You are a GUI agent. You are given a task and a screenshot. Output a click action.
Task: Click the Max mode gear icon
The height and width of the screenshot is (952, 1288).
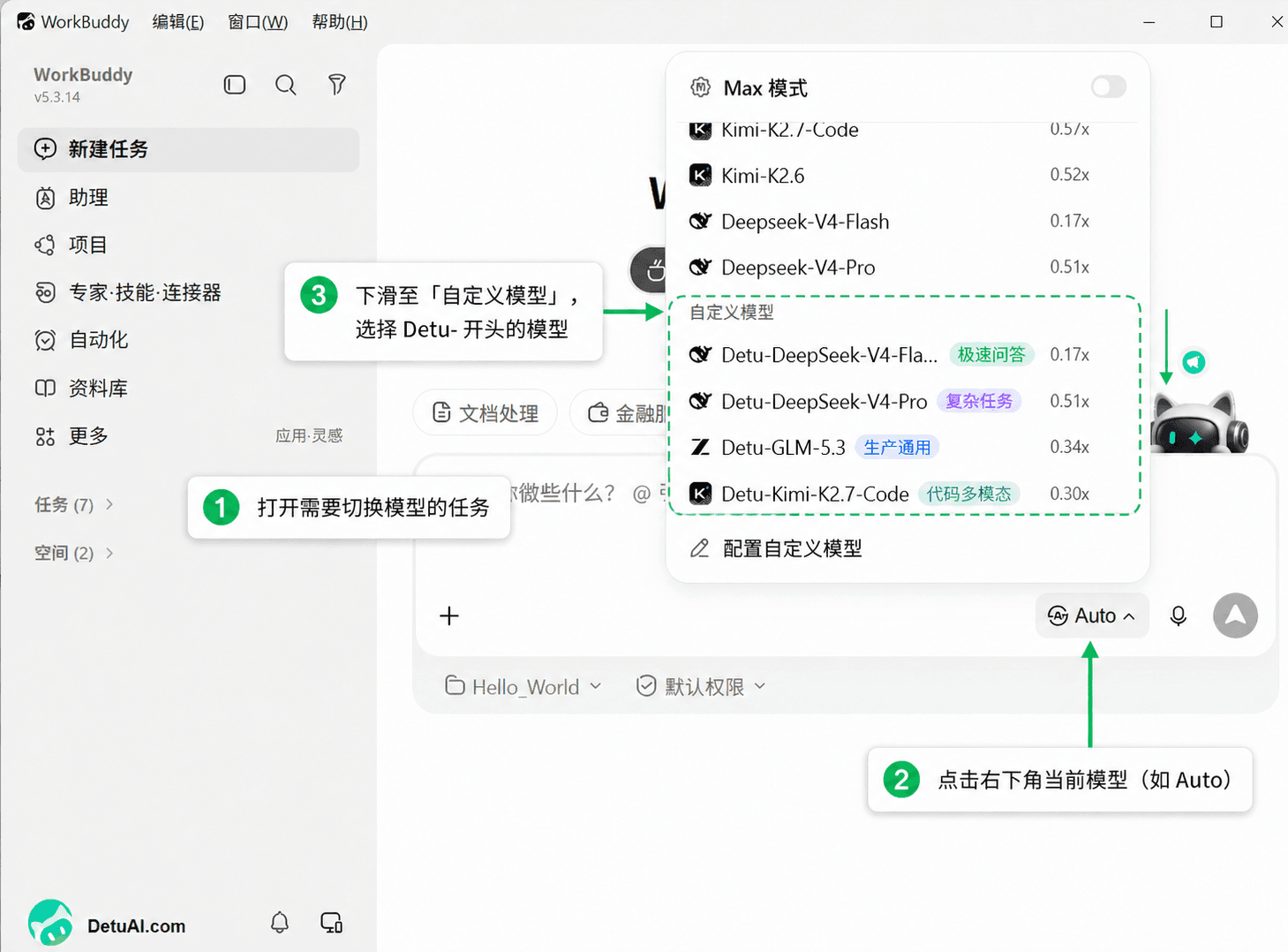coord(700,87)
